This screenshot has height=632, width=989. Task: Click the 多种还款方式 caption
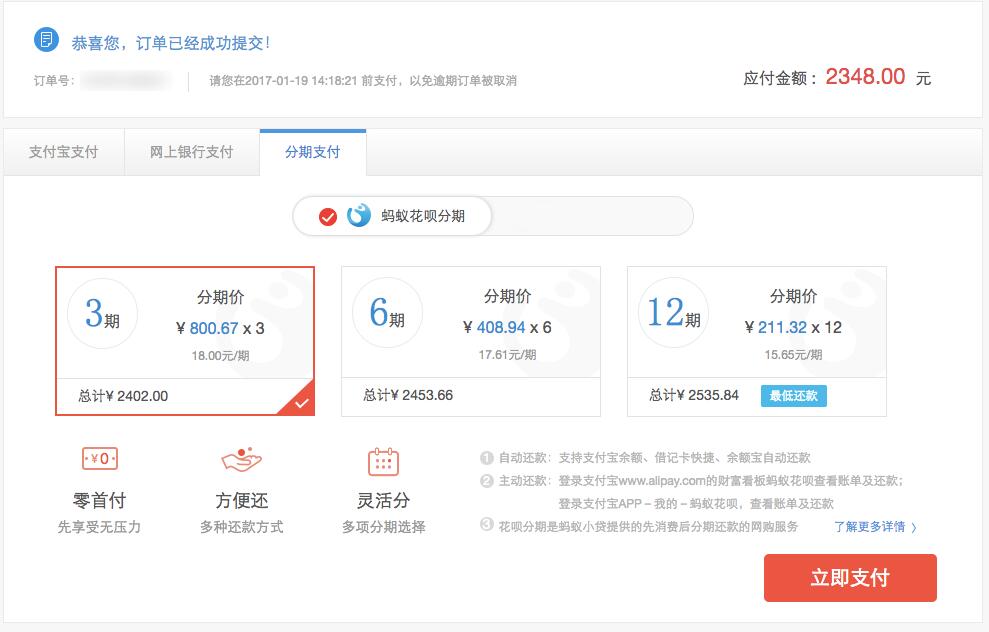click(242, 527)
